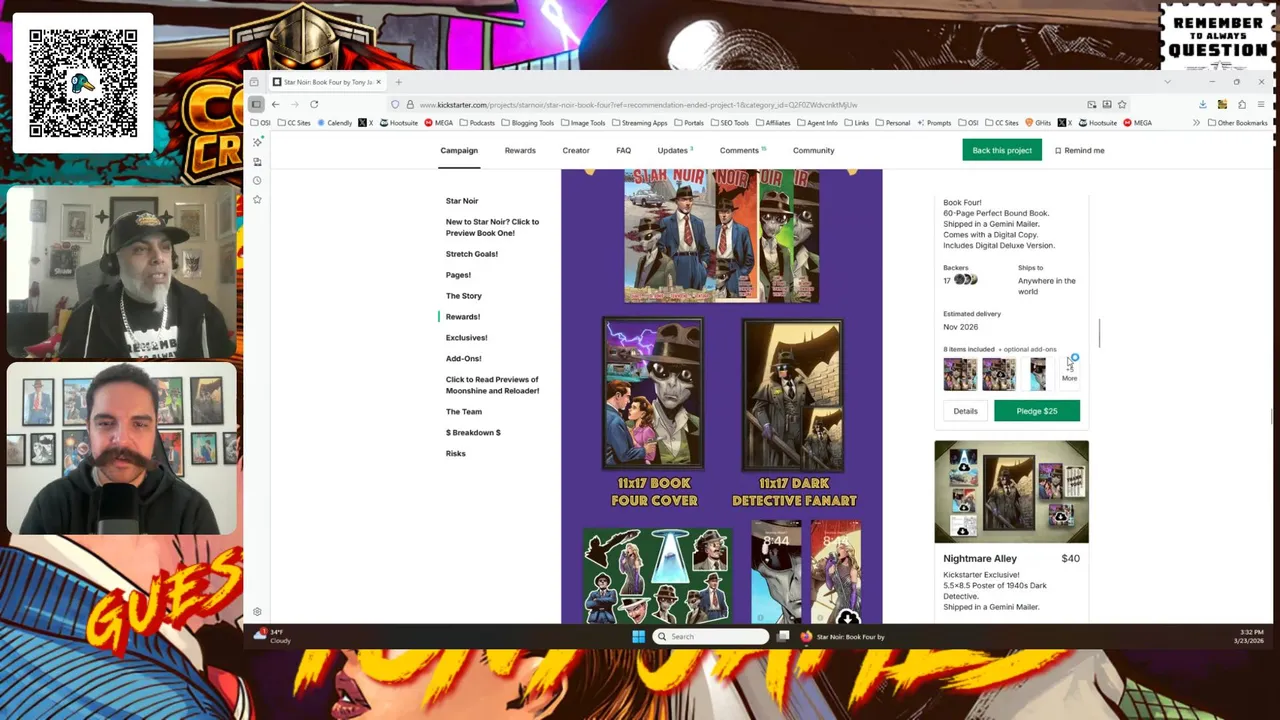Open the extensions puzzle icon
This screenshot has width=1280, height=720.
click(x=1242, y=104)
